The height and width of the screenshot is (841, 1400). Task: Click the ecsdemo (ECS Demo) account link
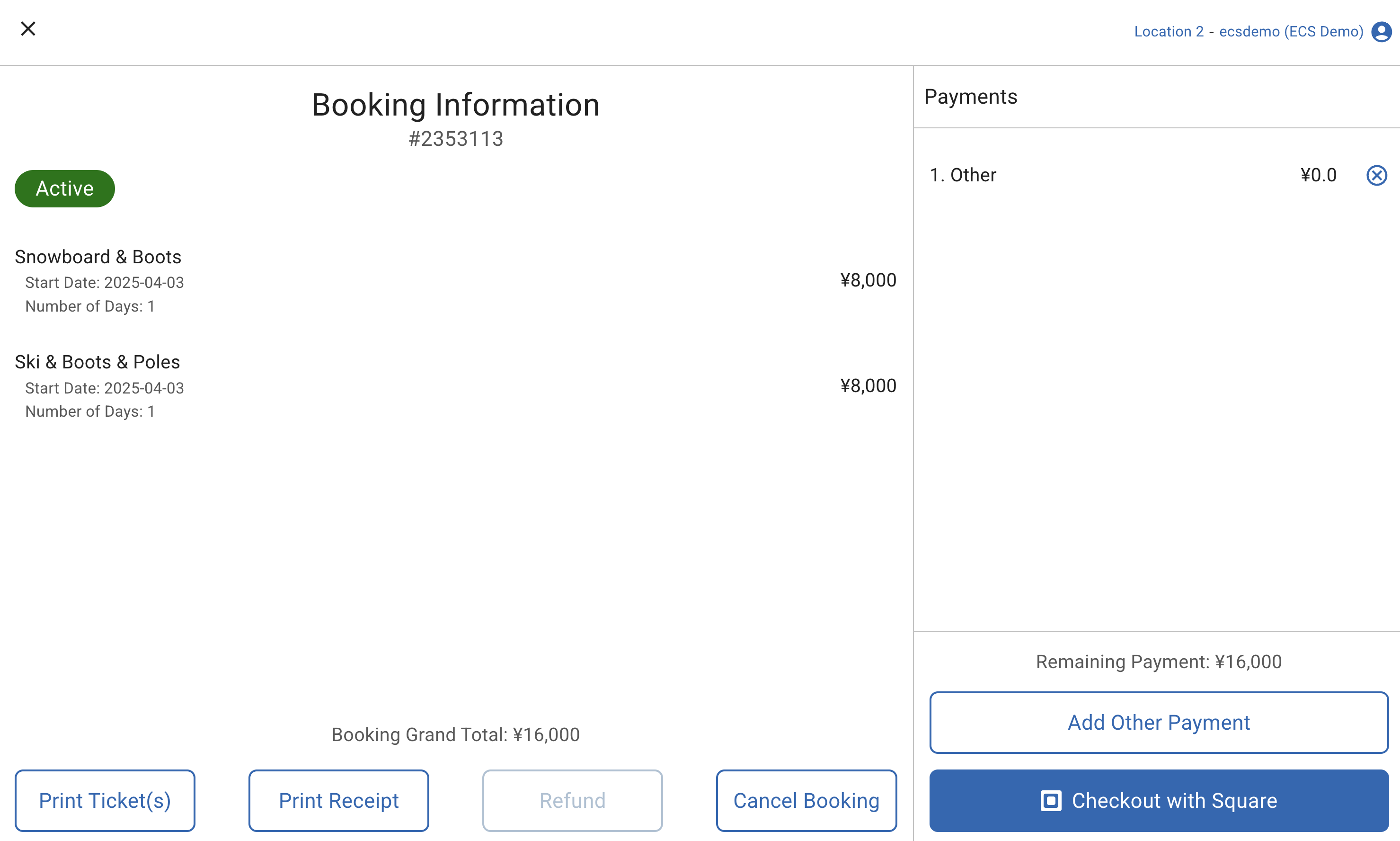(x=1291, y=32)
